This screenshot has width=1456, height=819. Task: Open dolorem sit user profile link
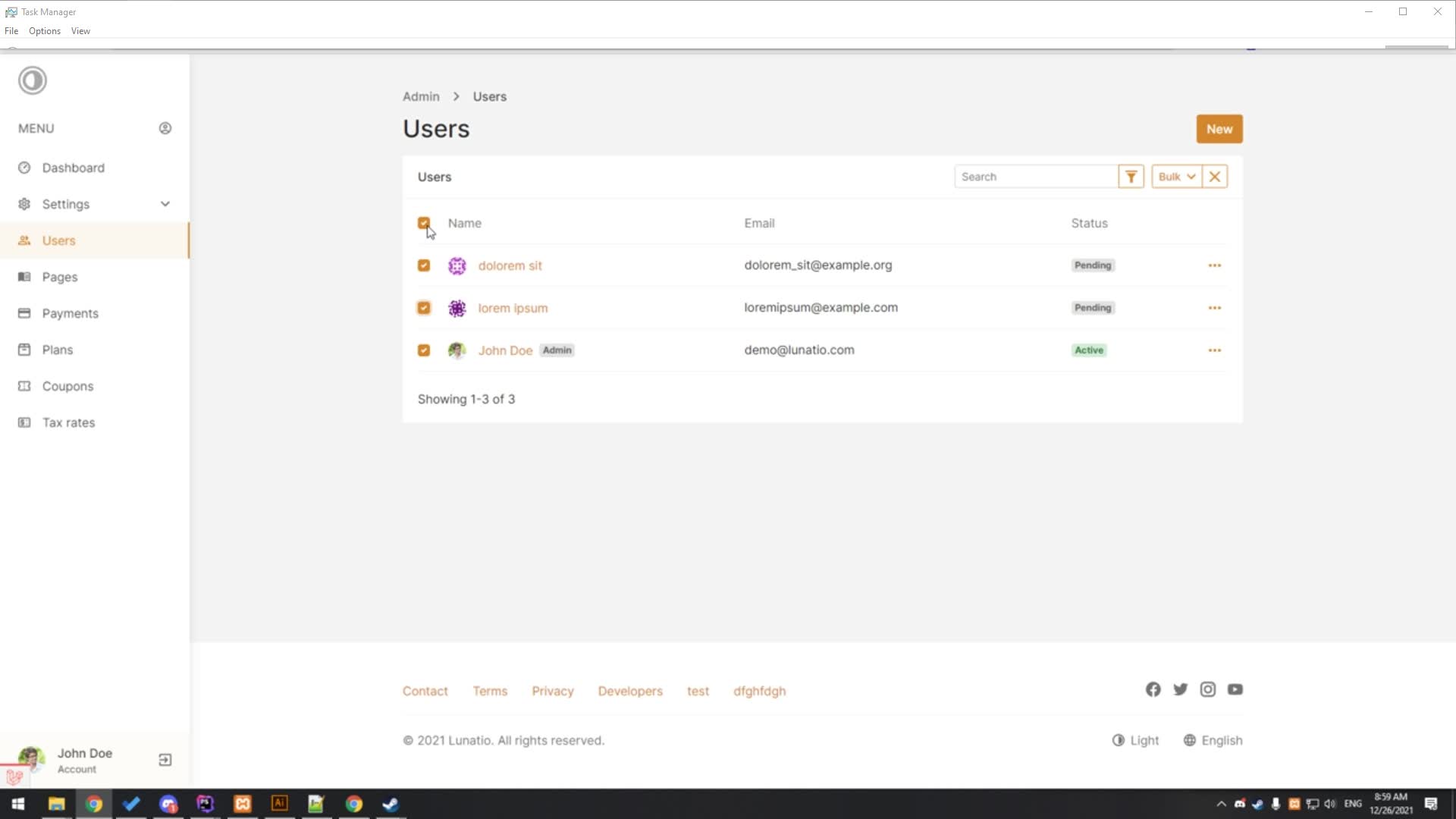510,265
